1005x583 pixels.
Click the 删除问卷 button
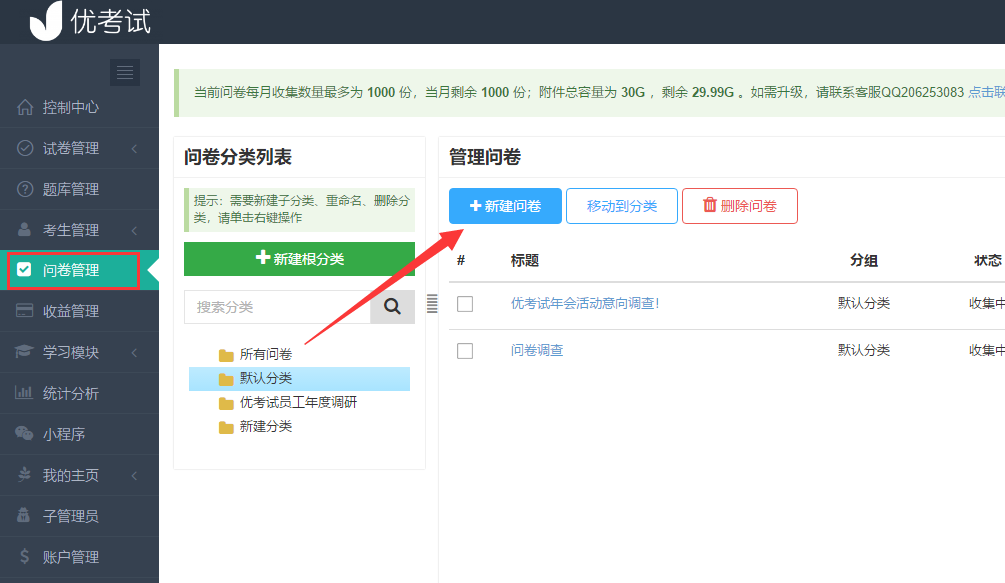pyautogui.click(x=740, y=206)
